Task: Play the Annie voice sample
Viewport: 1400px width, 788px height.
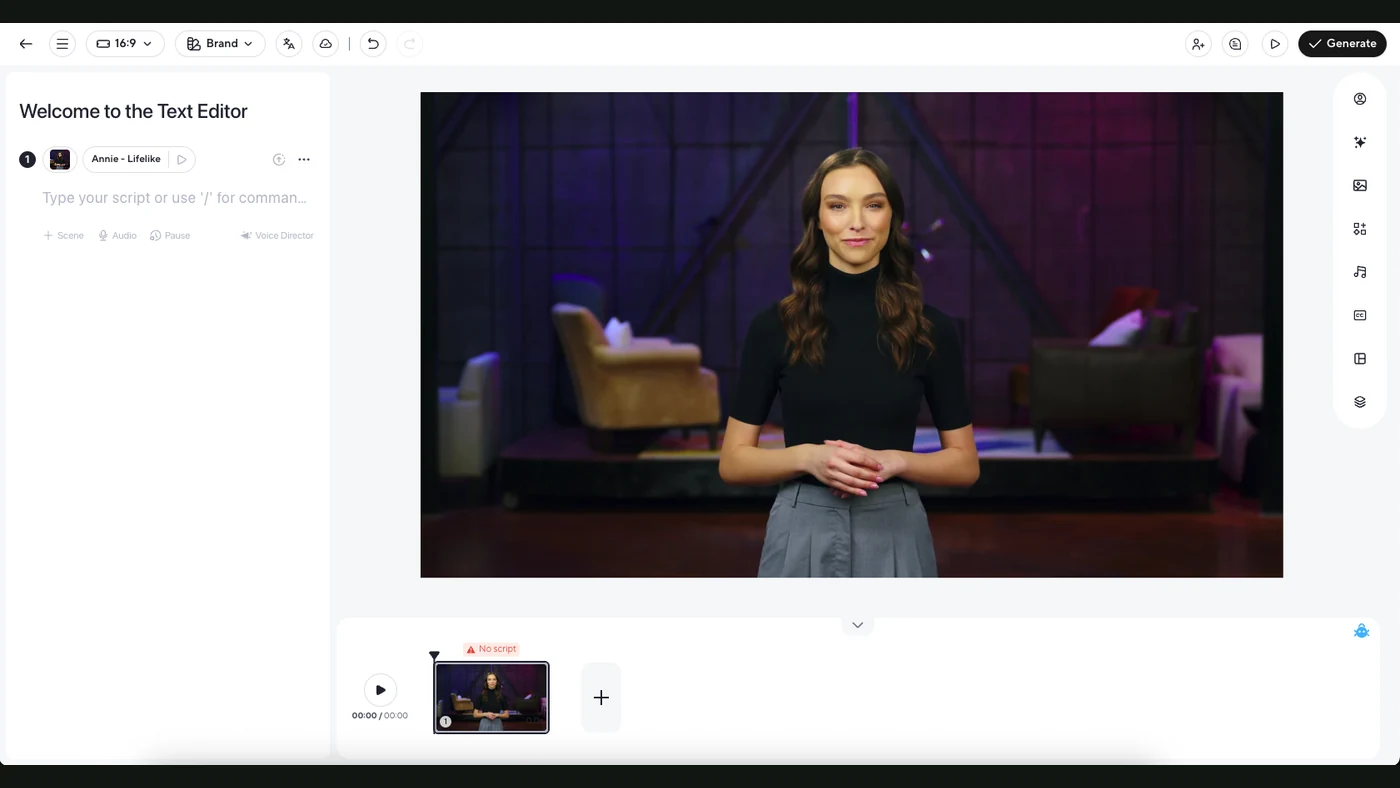Action: [181, 159]
